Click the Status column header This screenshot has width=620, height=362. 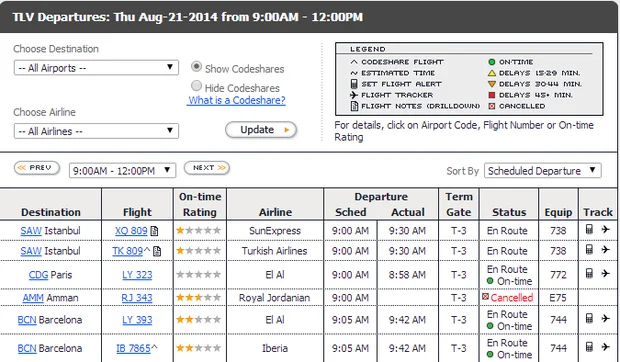509,212
